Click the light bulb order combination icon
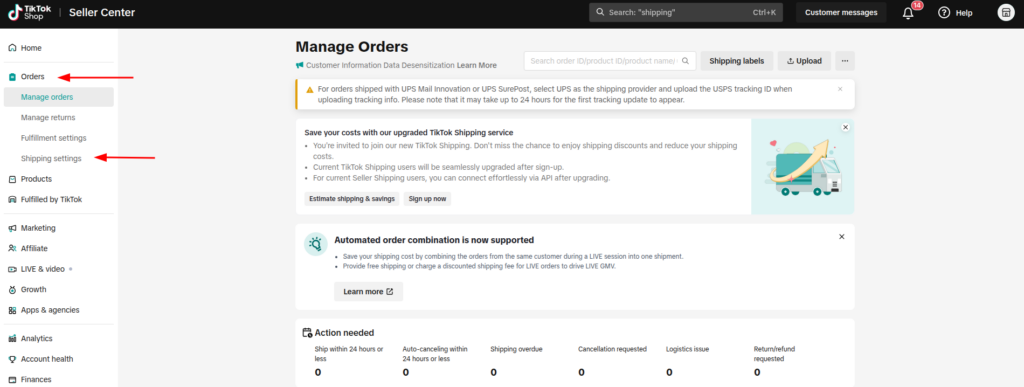 [316, 244]
